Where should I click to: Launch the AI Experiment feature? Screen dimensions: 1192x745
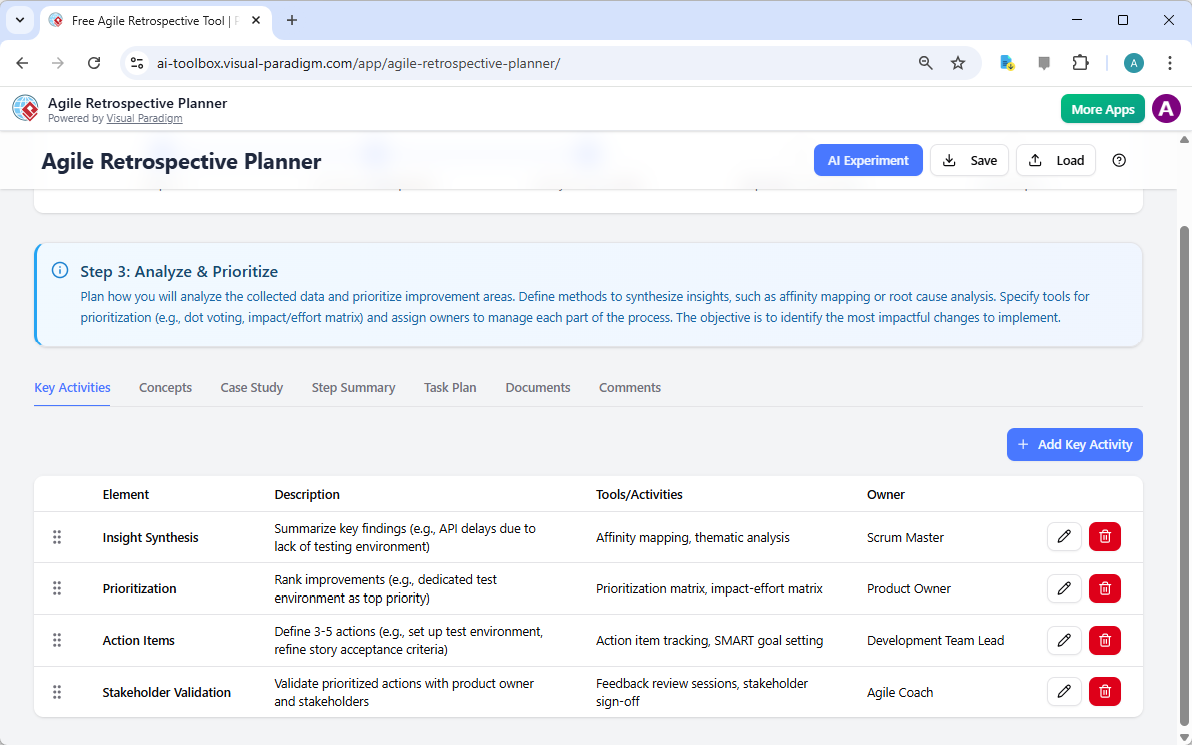click(868, 160)
